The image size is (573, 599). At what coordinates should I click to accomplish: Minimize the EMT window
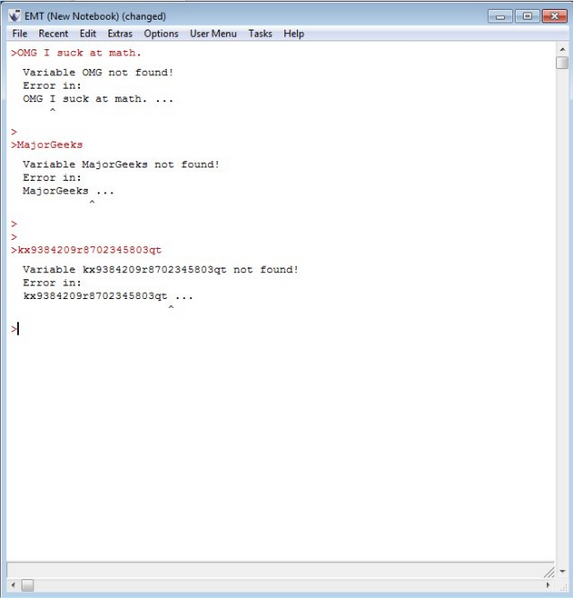[x=500, y=16]
